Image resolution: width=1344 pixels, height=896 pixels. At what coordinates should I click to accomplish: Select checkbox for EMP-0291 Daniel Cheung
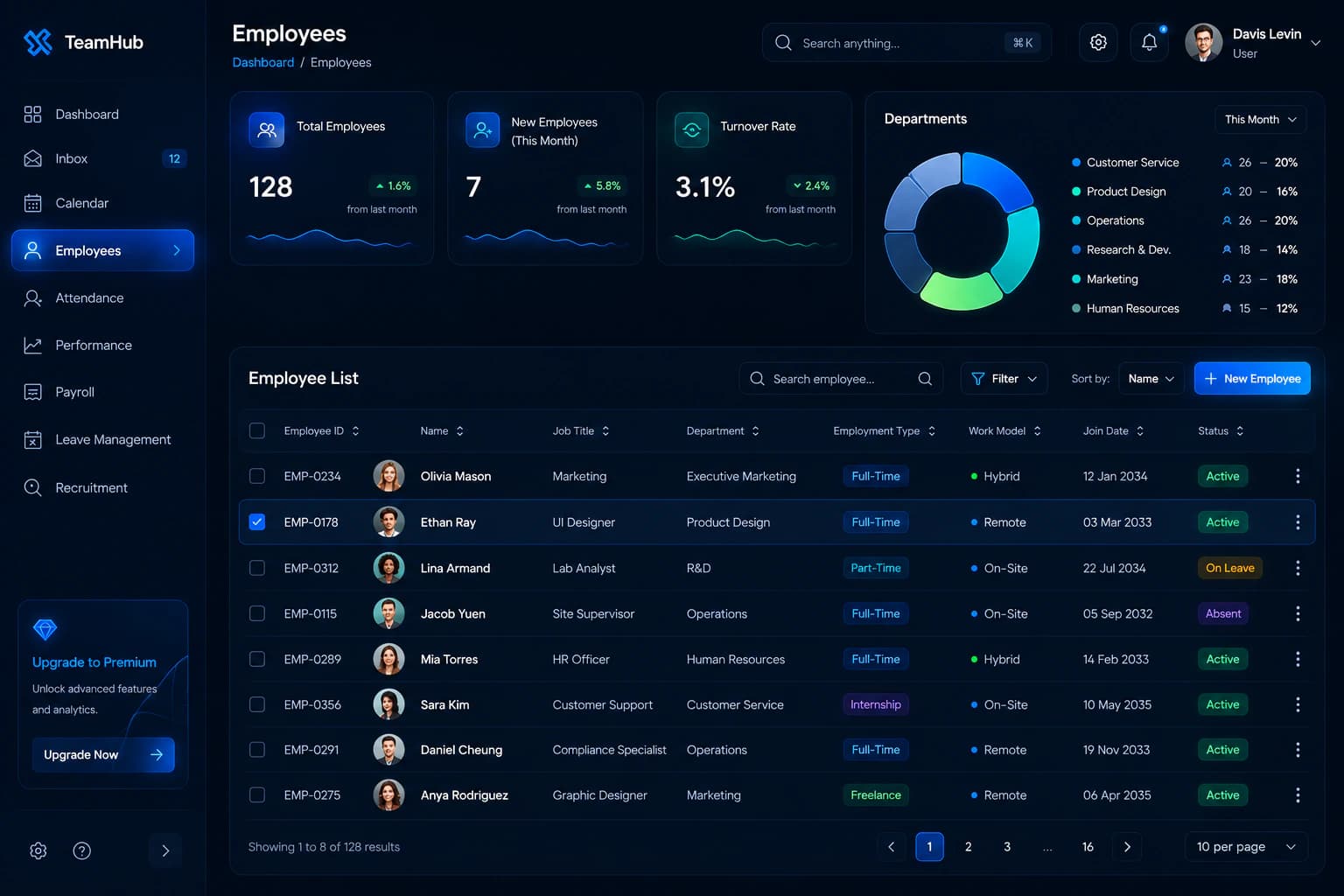[257, 750]
